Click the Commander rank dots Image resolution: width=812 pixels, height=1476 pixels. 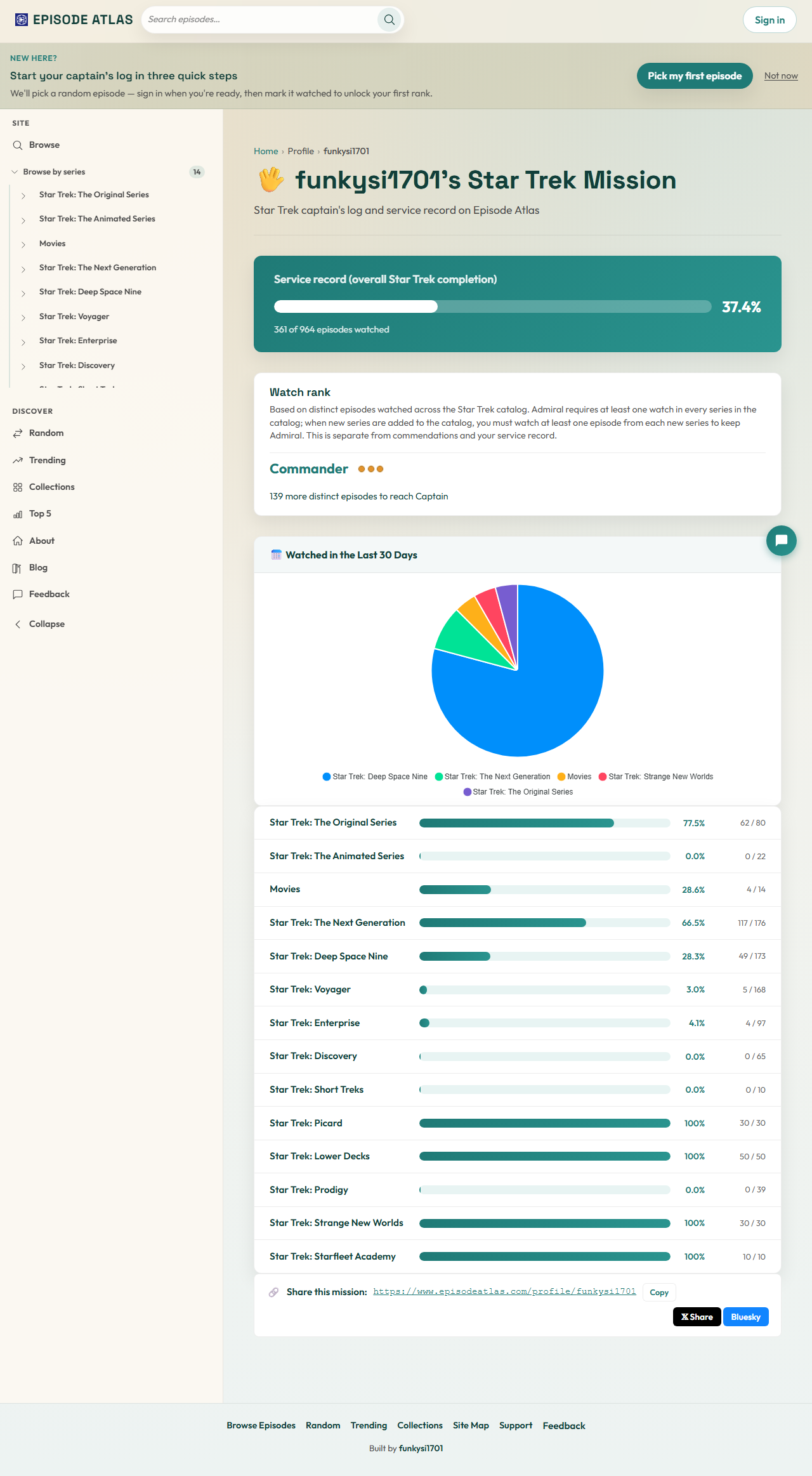(x=371, y=469)
